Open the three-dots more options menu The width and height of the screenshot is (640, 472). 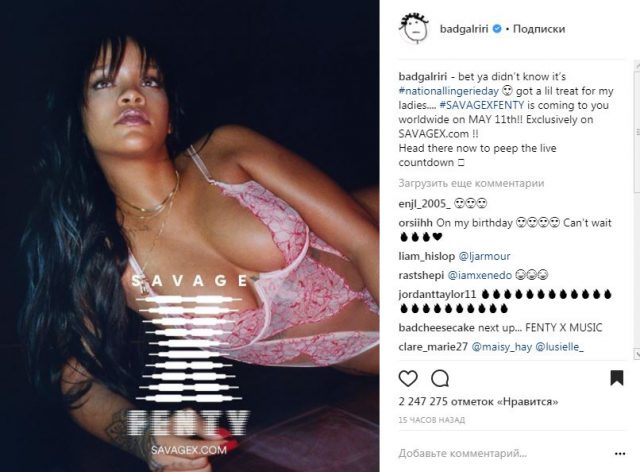coord(620,454)
